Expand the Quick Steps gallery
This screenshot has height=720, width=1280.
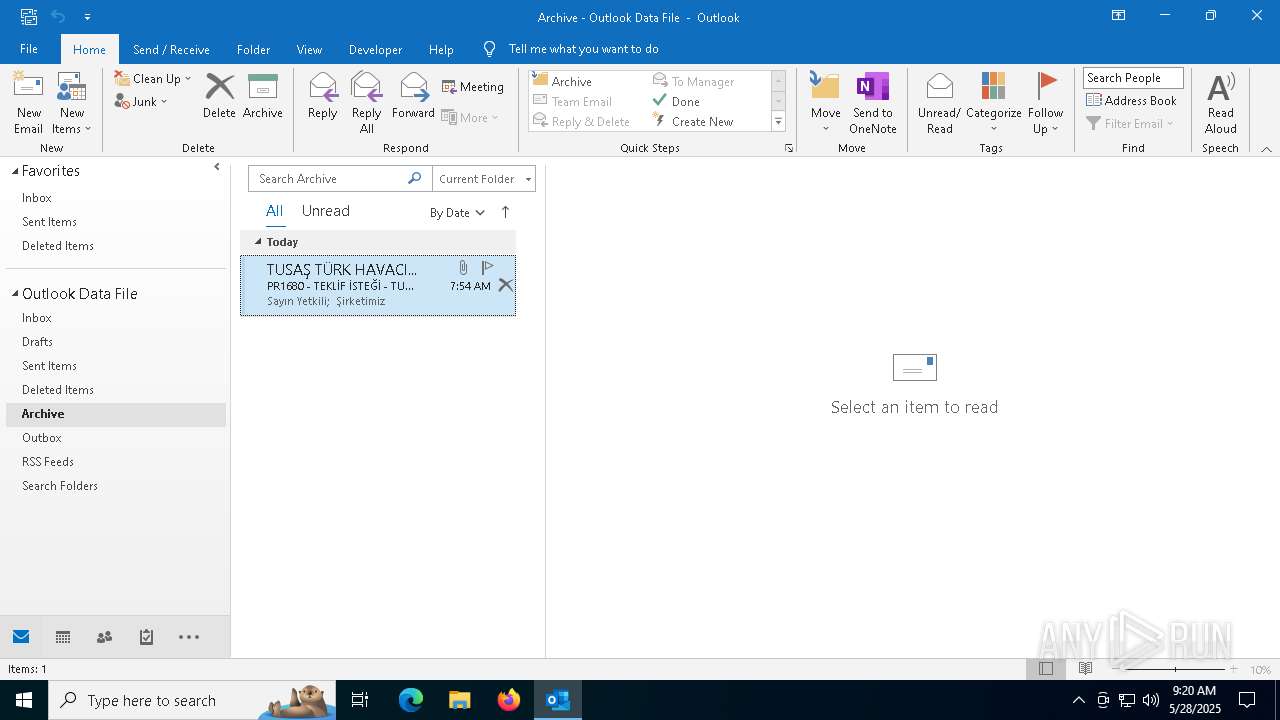[x=778, y=122]
